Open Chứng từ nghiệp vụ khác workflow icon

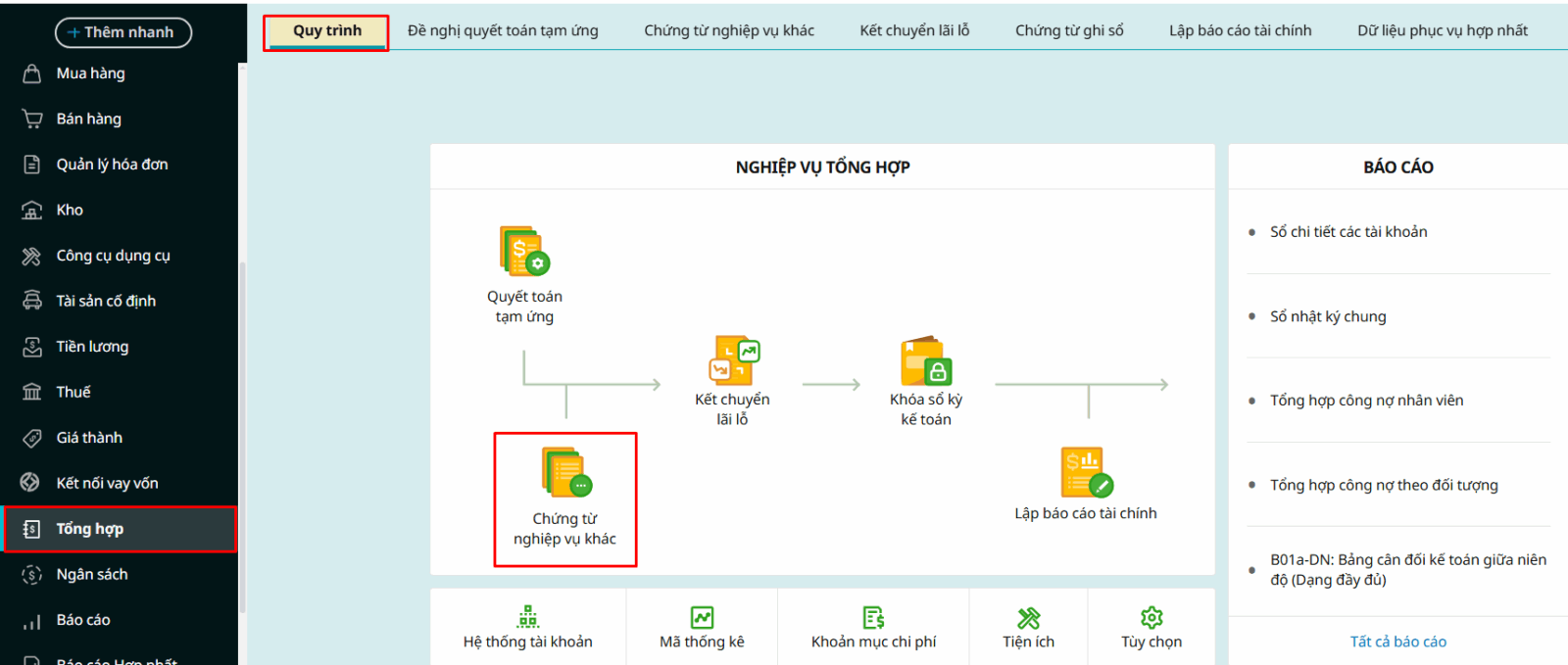point(565,473)
